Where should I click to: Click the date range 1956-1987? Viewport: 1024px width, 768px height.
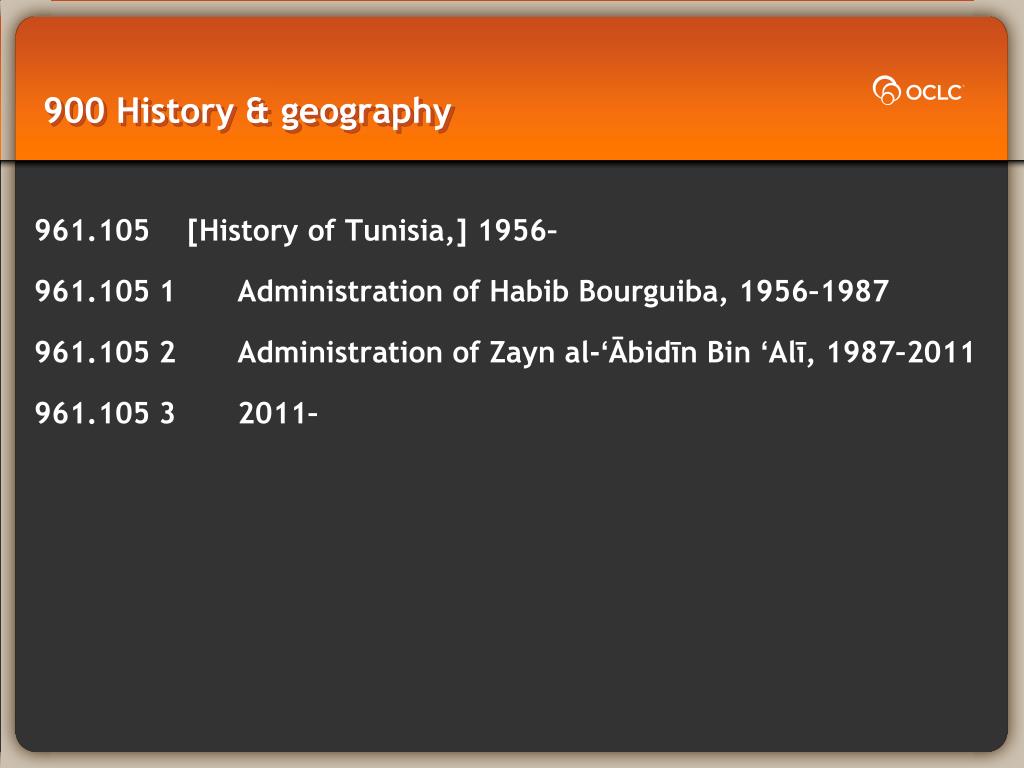[x=814, y=291]
